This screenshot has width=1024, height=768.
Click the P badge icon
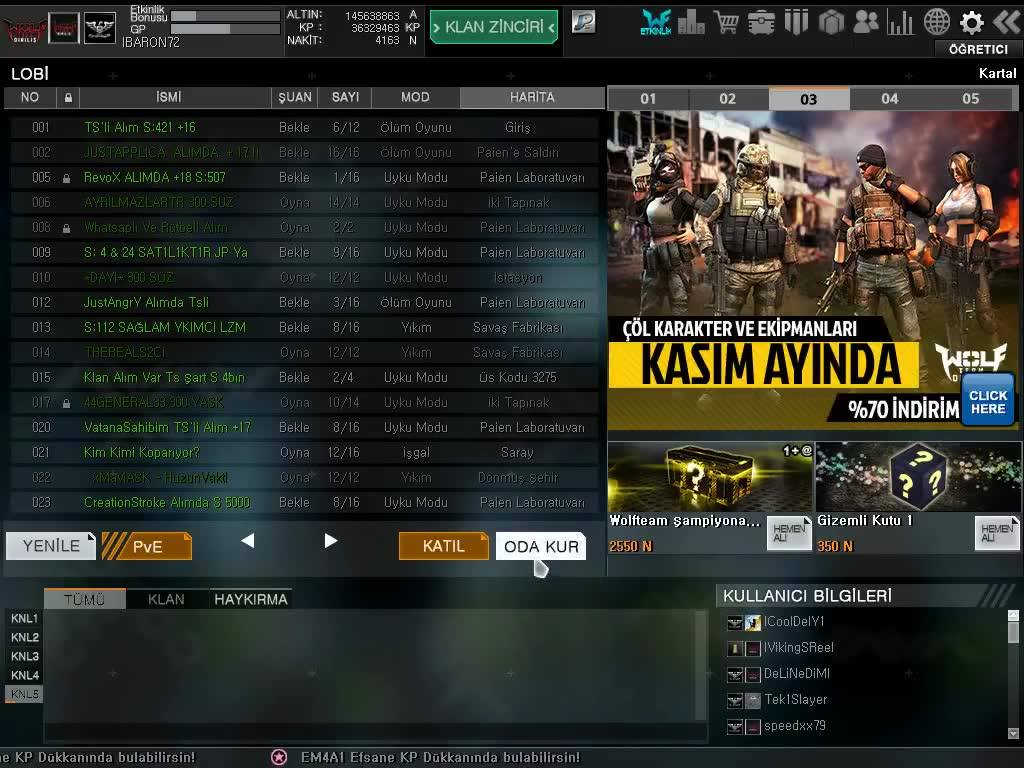tap(583, 22)
